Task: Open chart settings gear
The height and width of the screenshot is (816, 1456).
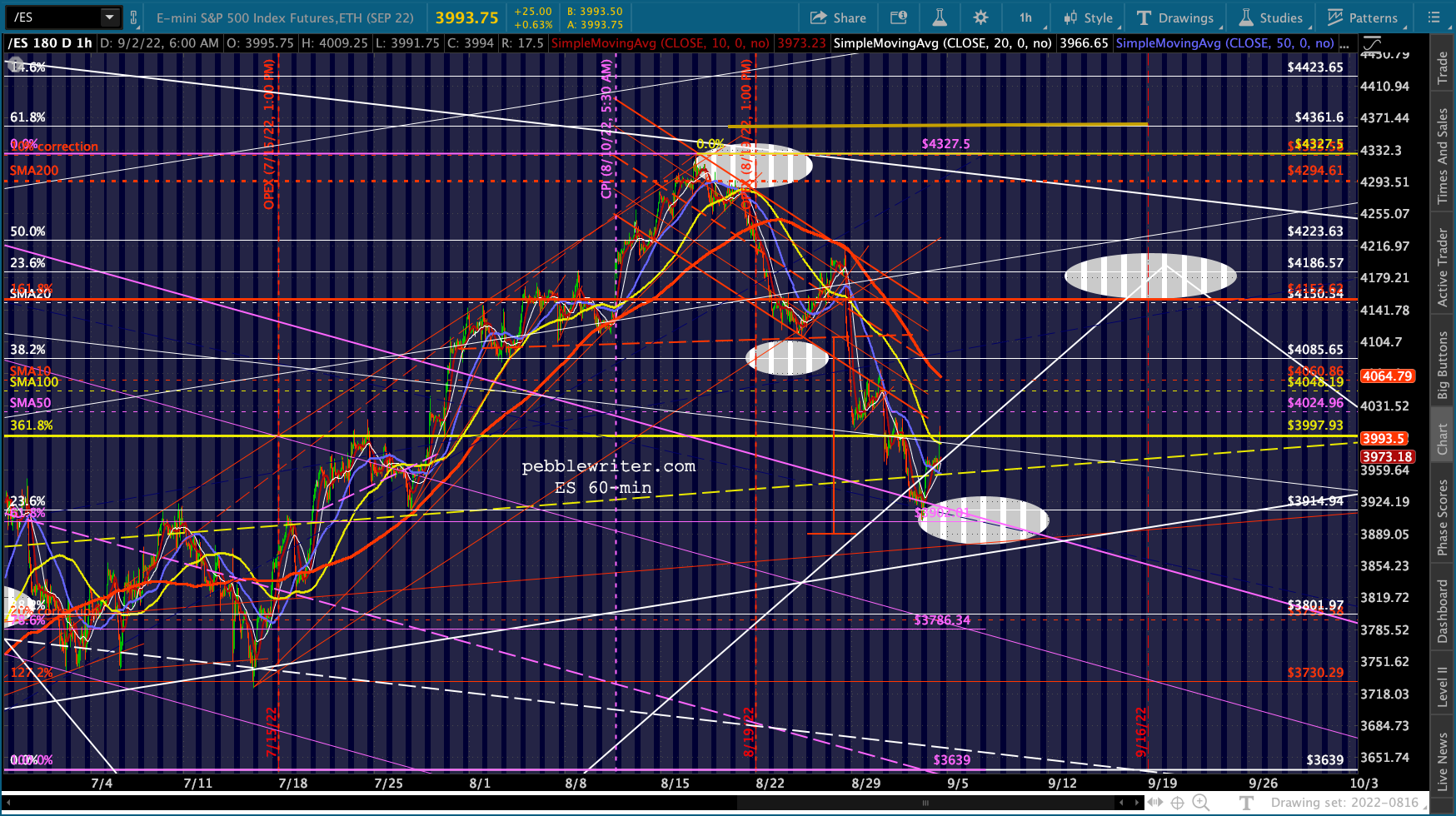Action: tap(980, 17)
